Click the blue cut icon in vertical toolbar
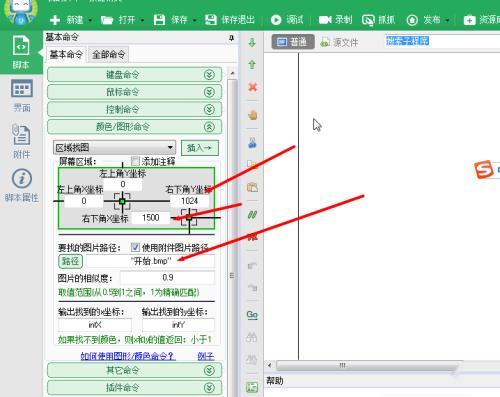 tap(252, 143)
